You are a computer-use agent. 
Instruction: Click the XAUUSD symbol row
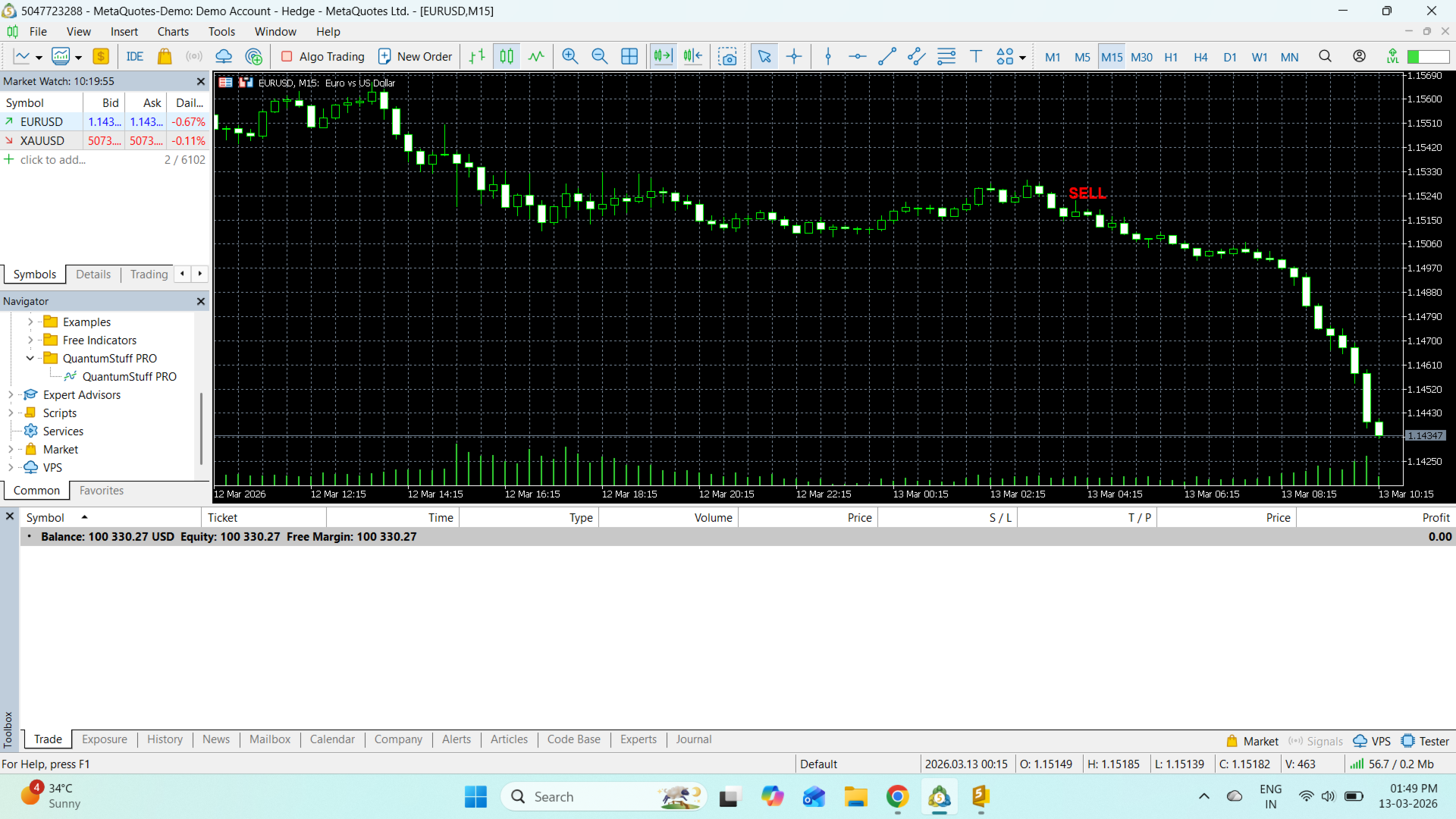(42, 141)
